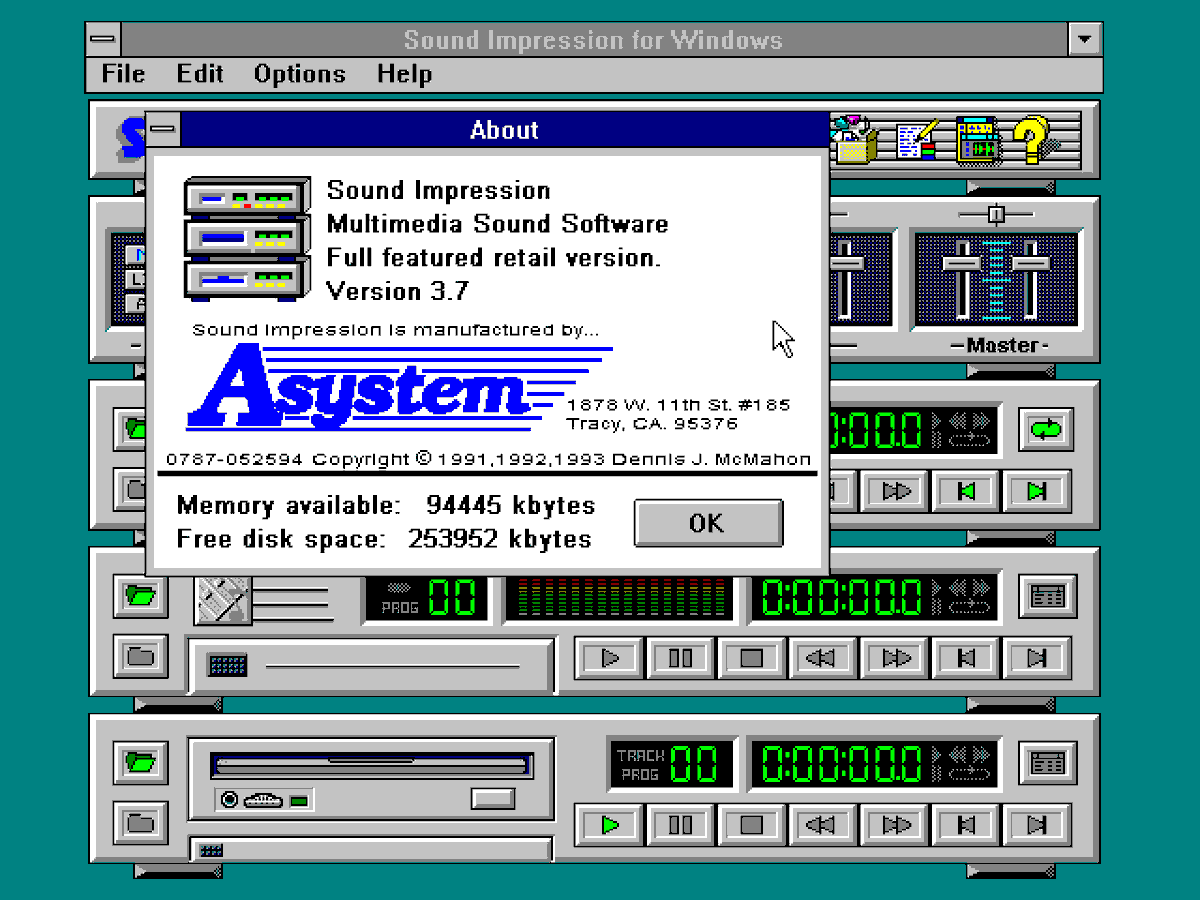Viewport: 1200px width, 900px height.
Task: Click Pause on the MIDI deck
Action: click(681, 657)
